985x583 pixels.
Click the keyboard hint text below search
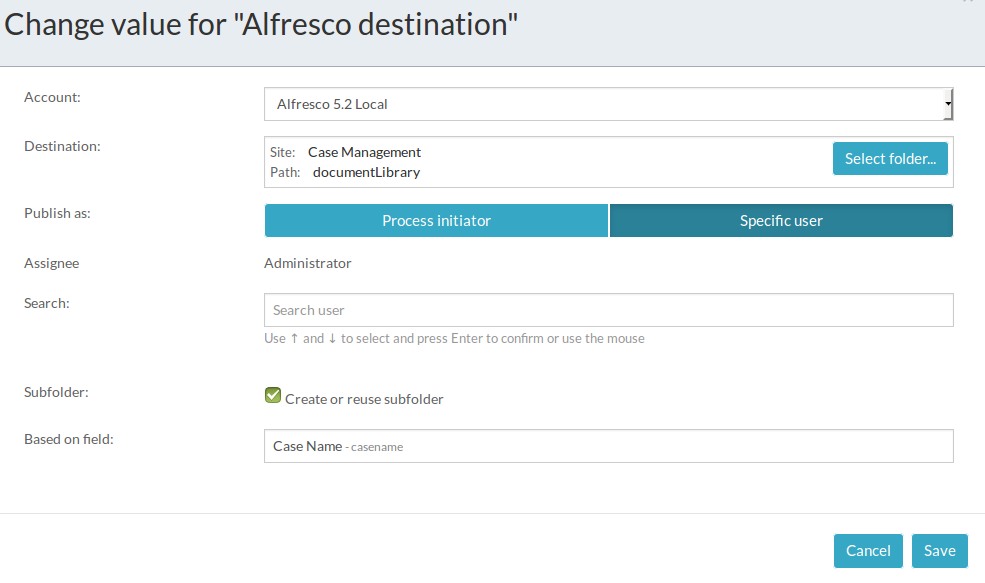454,339
